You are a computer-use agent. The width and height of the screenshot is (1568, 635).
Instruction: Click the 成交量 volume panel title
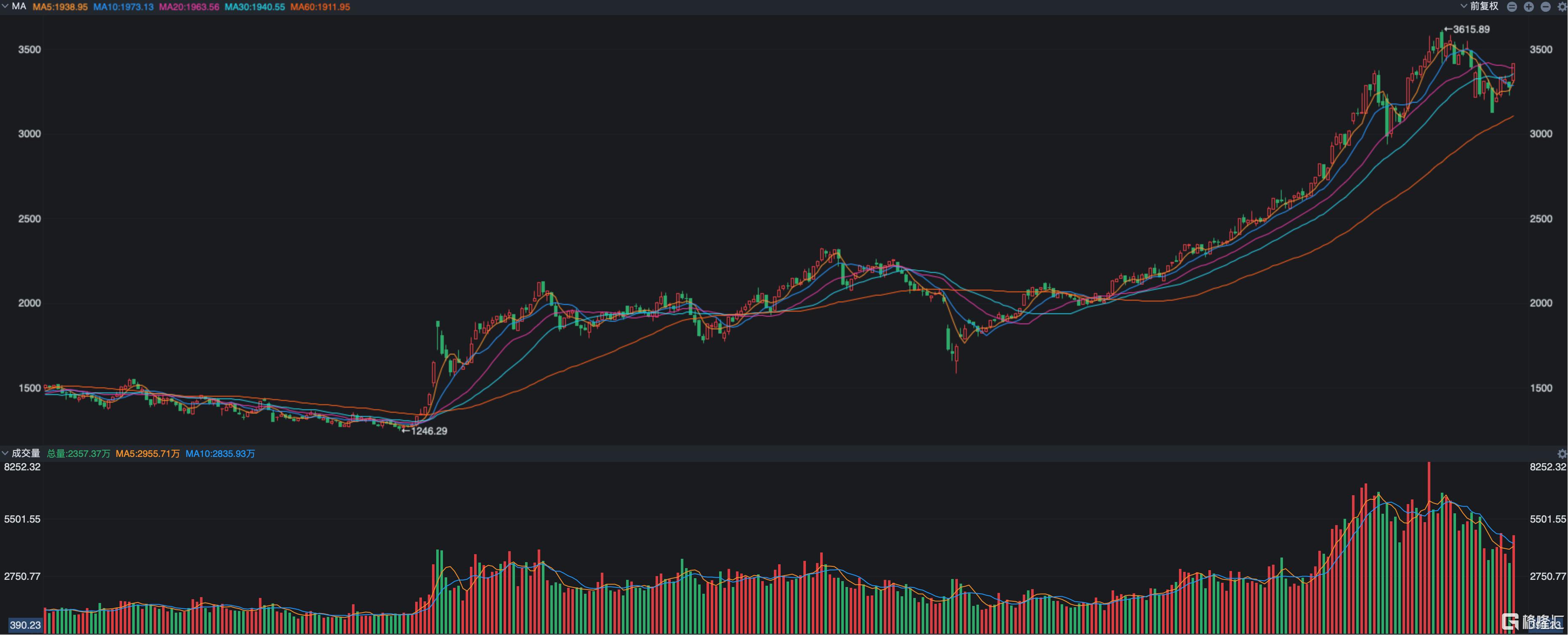[26, 453]
